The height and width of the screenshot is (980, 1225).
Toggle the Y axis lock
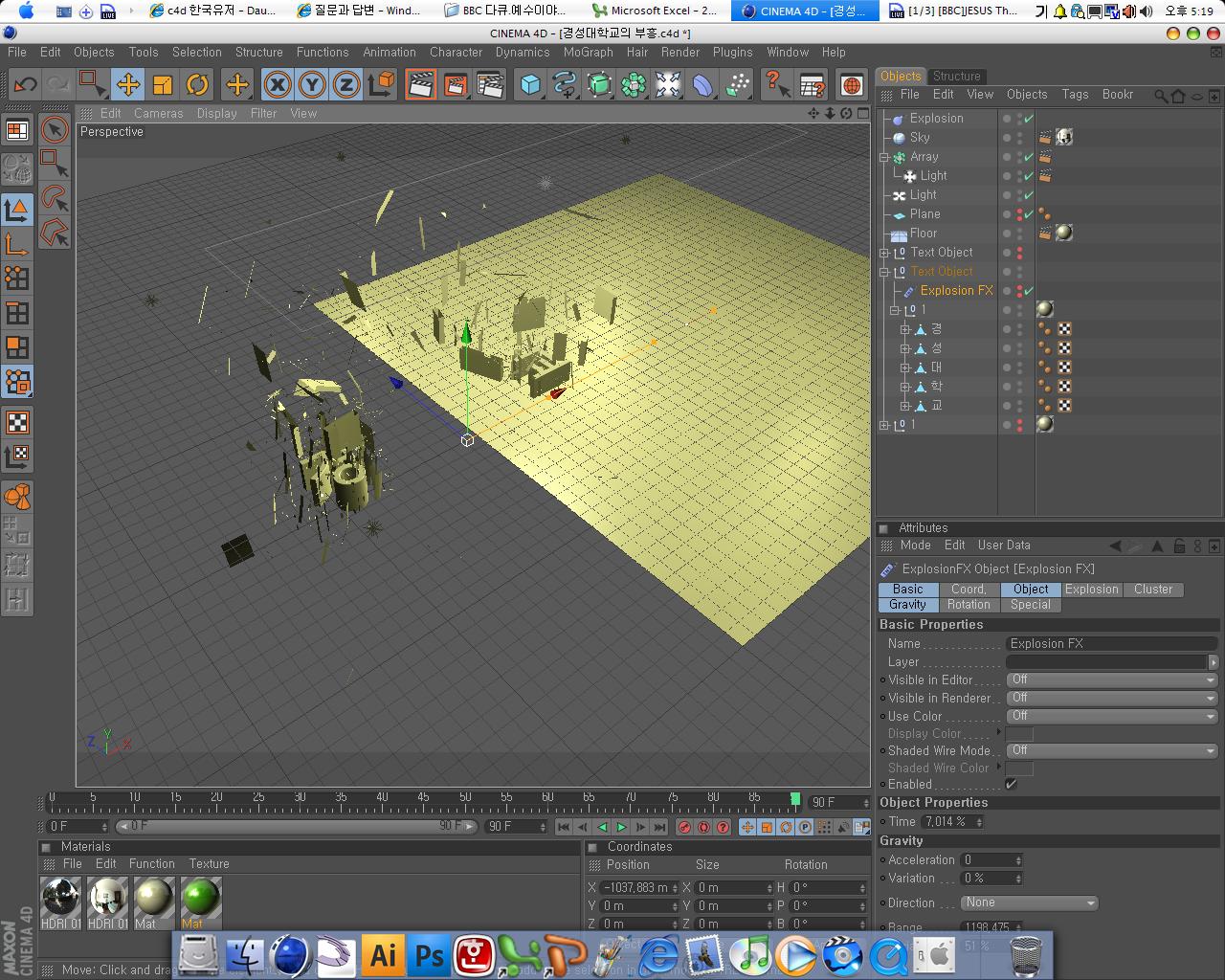312,84
